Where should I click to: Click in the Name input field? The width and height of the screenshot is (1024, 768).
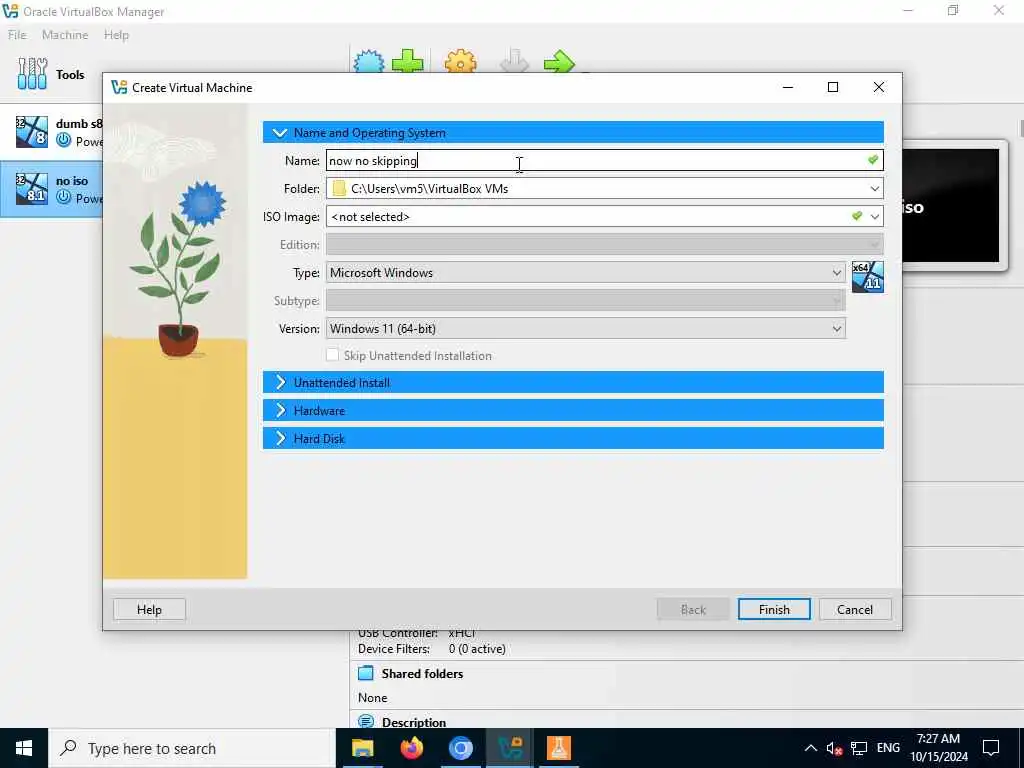604,161
